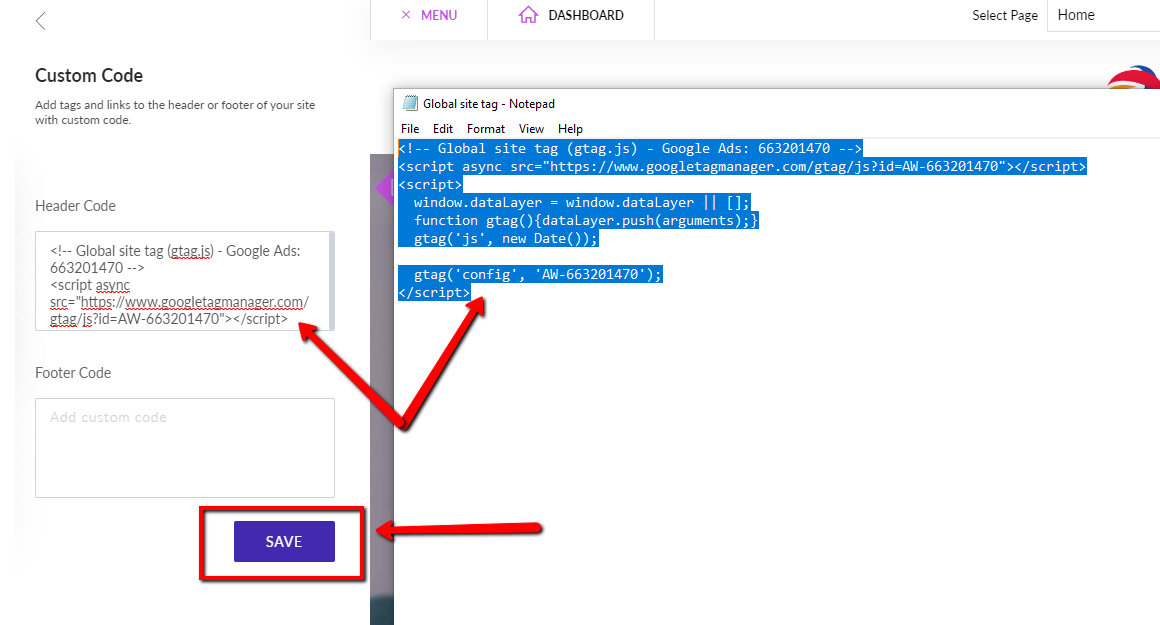
Task: Open the Help menu in Notepad
Action: [x=570, y=129]
